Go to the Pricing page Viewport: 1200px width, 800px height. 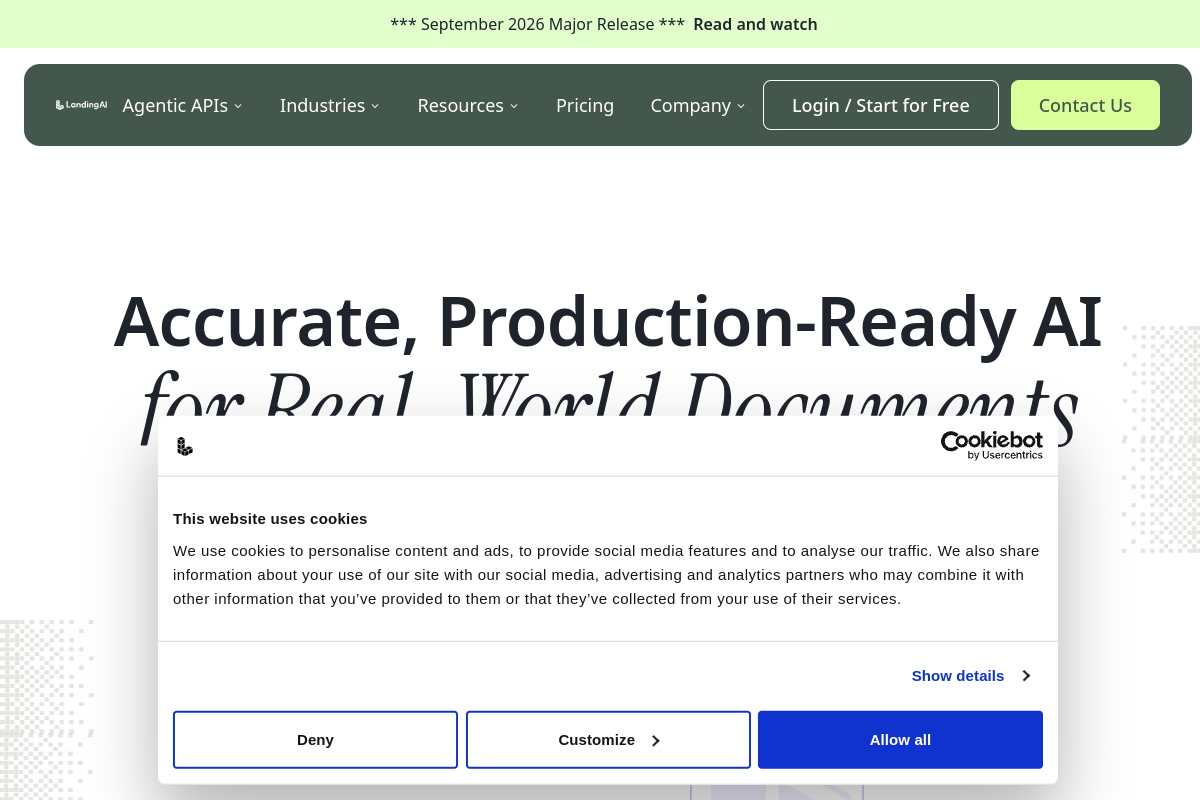click(585, 105)
